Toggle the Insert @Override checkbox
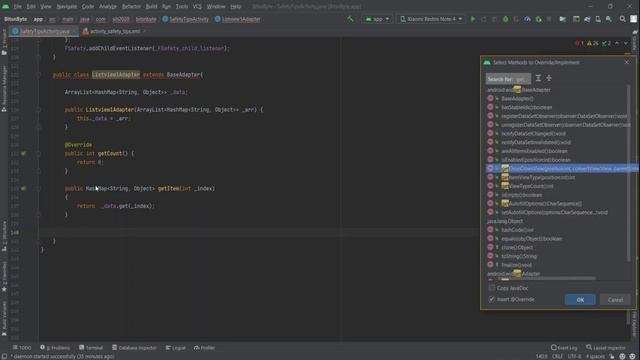The height and width of the screenshot is (360, 640). point(492,299)
